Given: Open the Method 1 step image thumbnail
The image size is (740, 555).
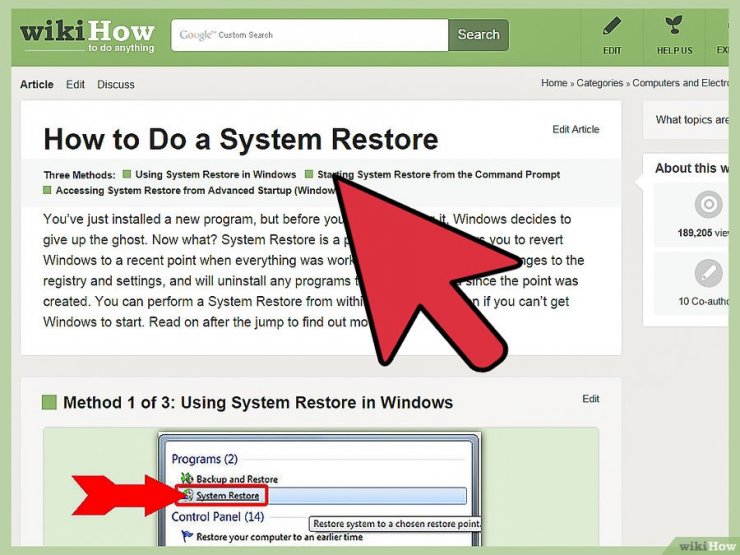Looking at the screenshot, I should point(321,487).
